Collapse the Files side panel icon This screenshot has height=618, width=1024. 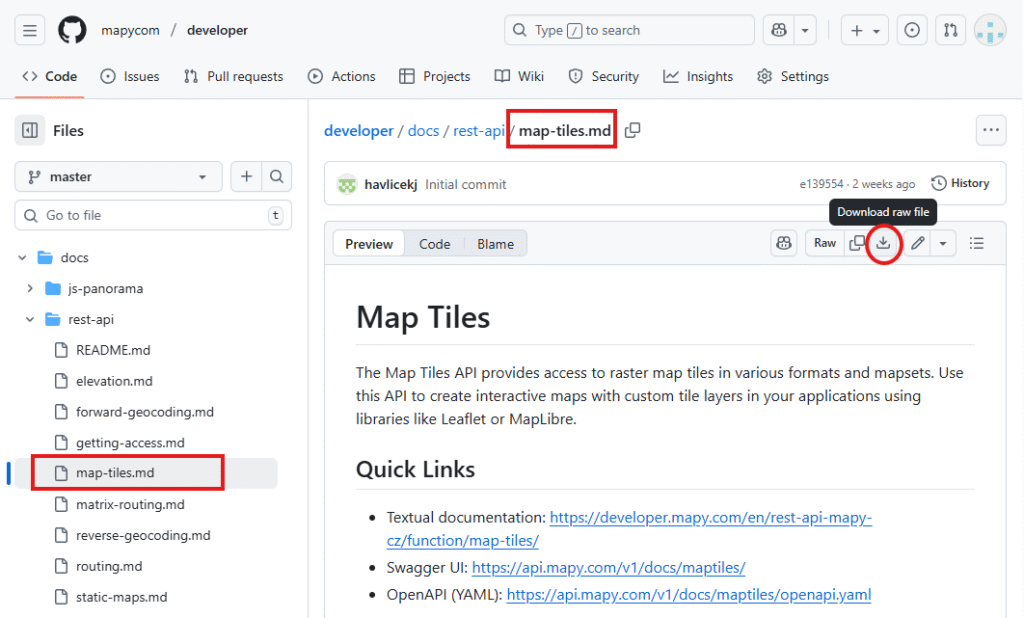point(30,130)
